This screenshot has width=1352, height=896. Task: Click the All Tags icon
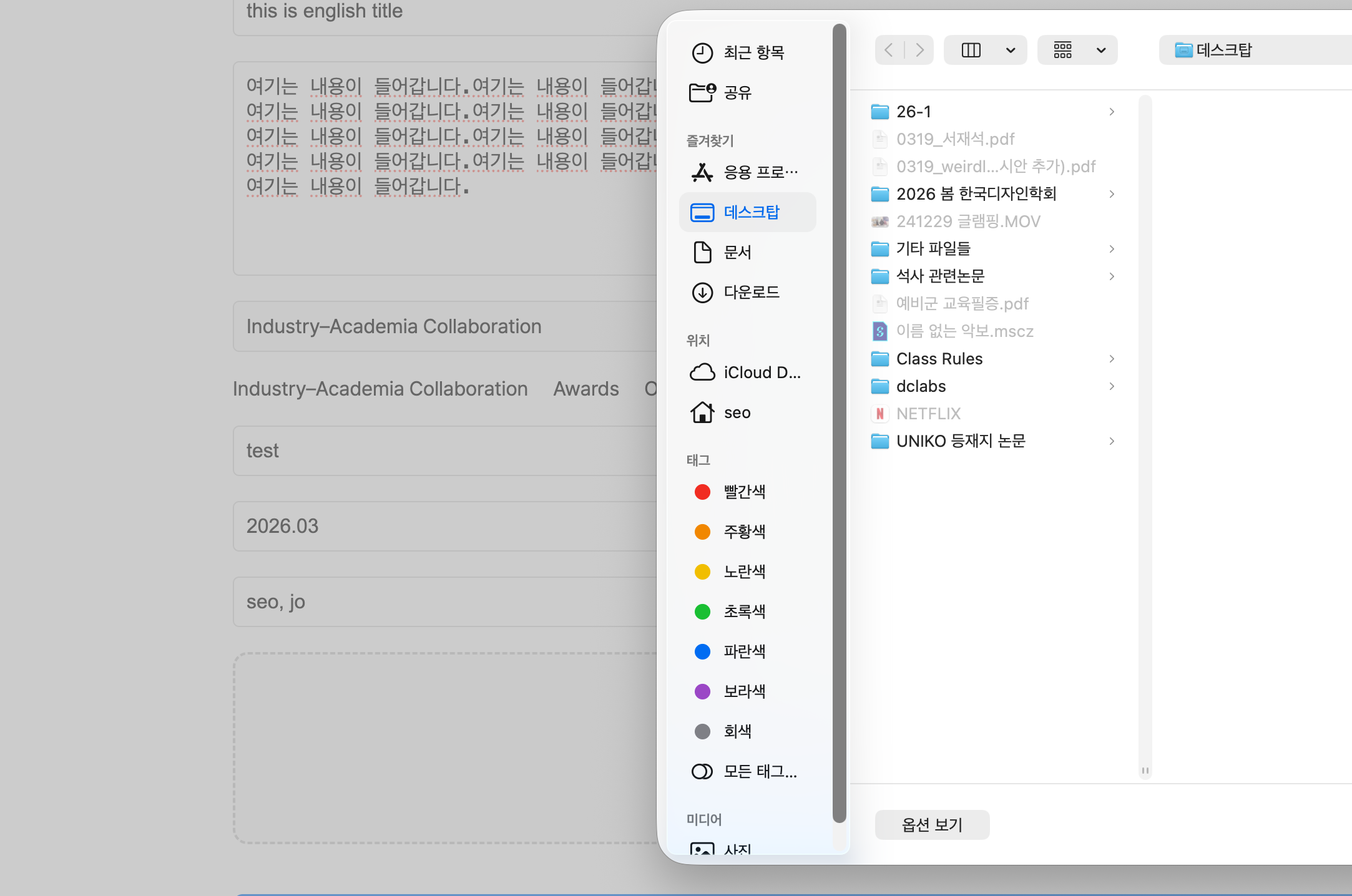[702, 772]
